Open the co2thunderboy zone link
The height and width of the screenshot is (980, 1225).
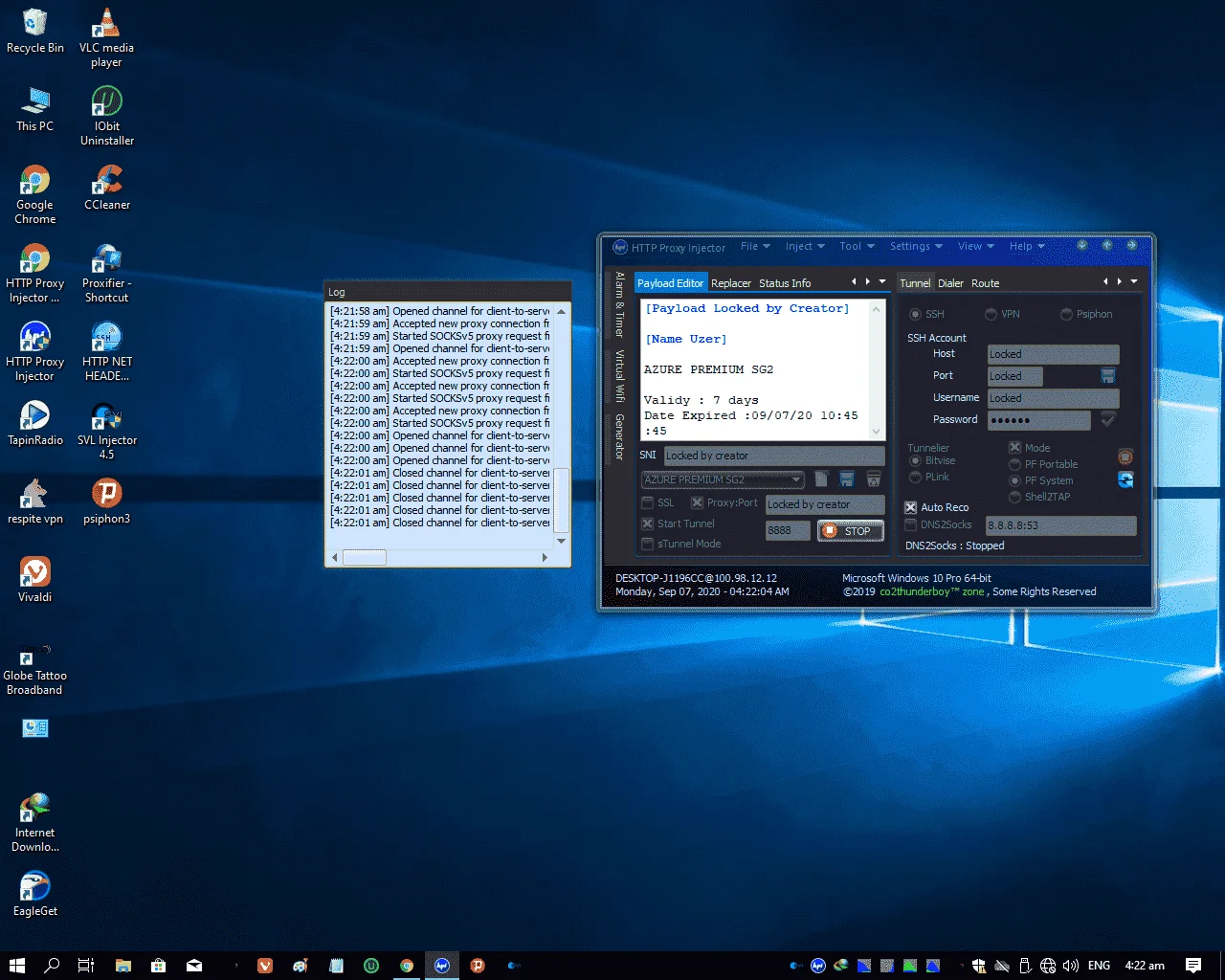tap(932, 591)
